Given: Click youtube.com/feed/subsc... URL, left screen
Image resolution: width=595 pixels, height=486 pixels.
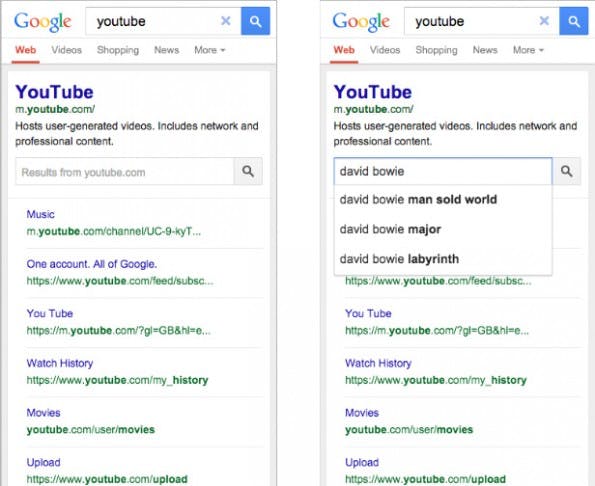Looking at the screenshot, I should pyautogui.click(x=120, y=281).
